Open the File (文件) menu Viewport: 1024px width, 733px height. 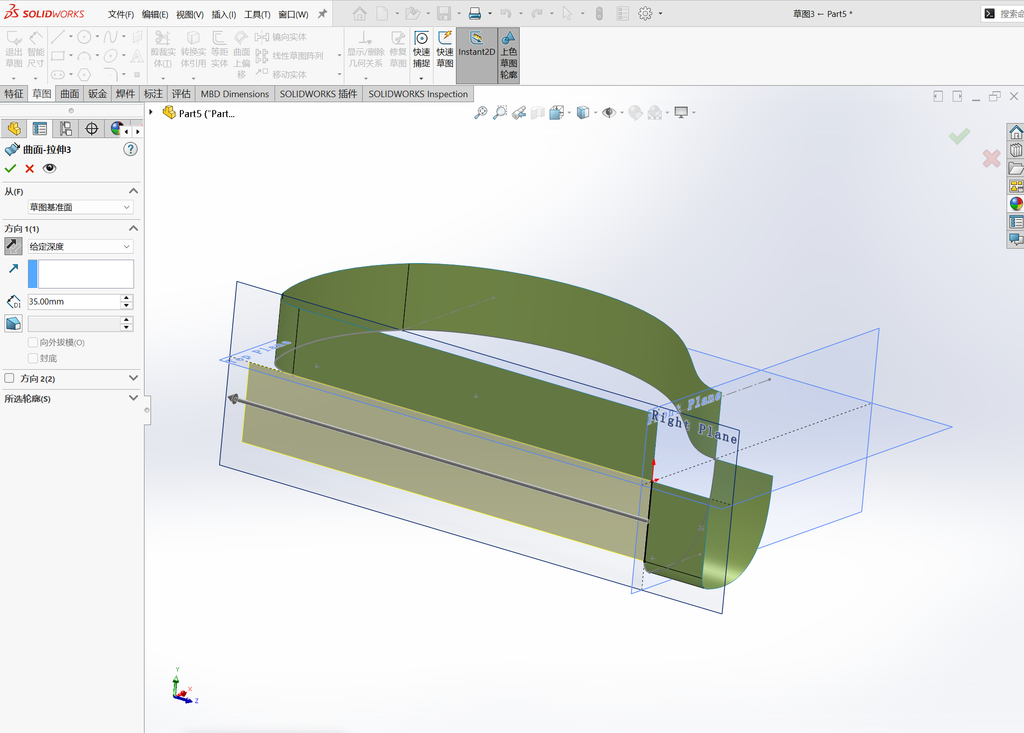[x=121, y=14]
